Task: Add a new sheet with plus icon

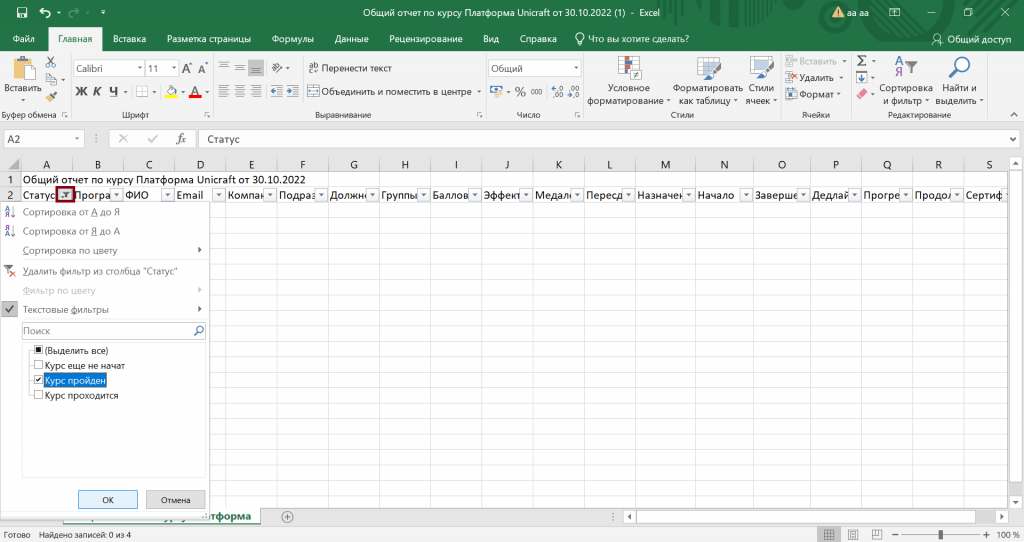Action: [x=287, y=517]
